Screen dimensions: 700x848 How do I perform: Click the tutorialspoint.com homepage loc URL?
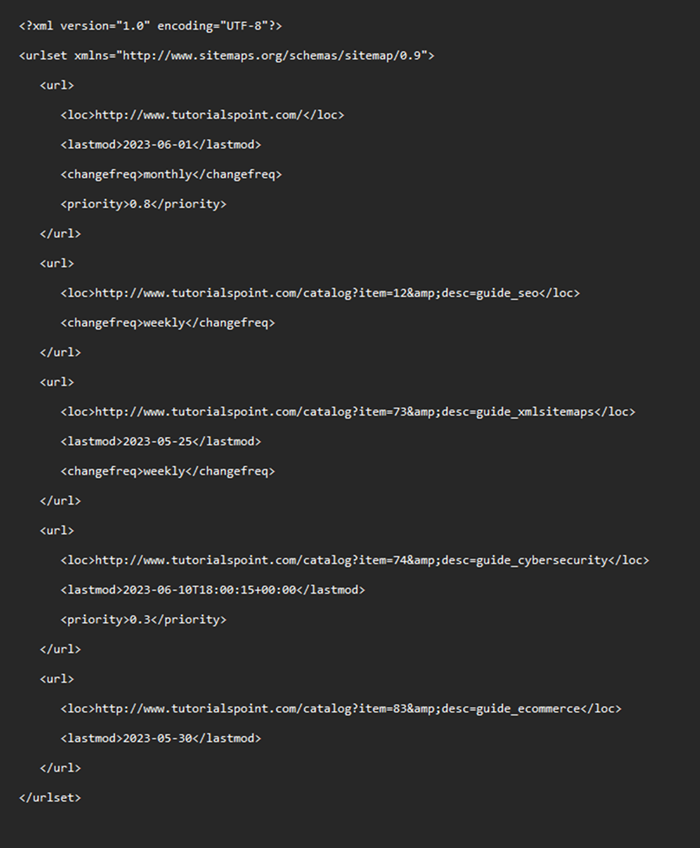tap(198, 115)
